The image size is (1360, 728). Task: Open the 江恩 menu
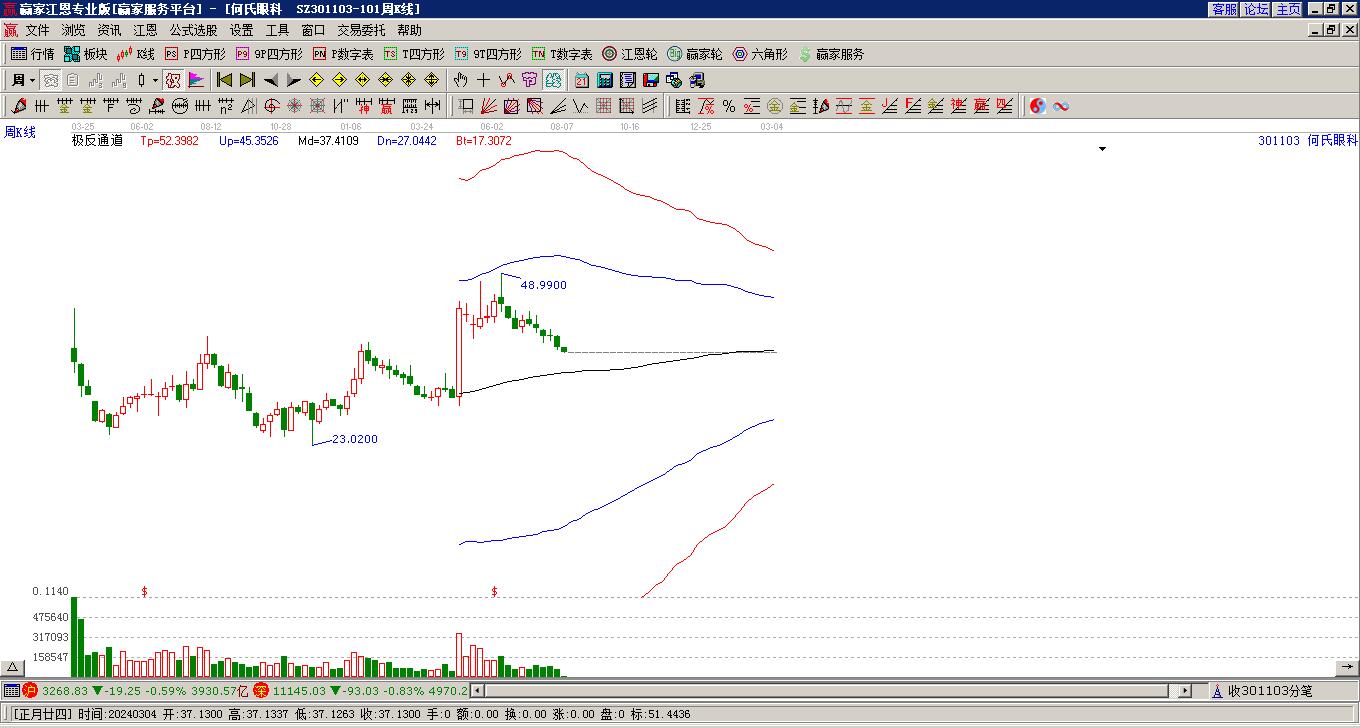(x=145, y=30)
